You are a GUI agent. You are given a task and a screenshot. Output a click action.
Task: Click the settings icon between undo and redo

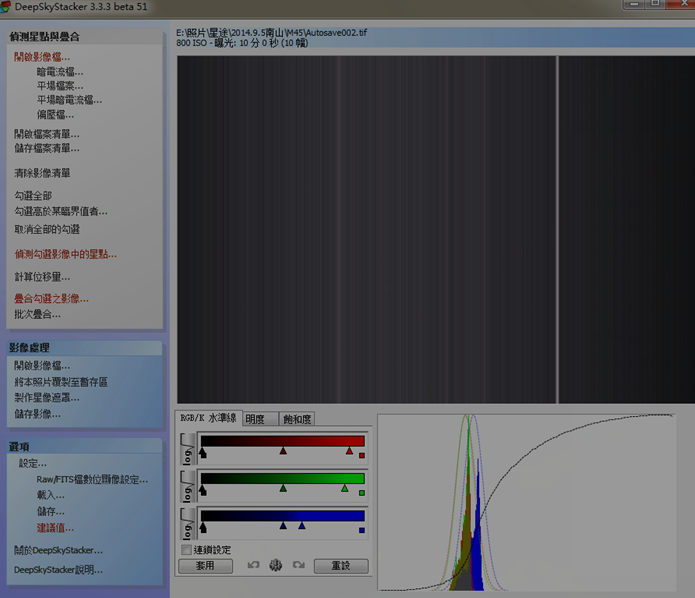276,565
